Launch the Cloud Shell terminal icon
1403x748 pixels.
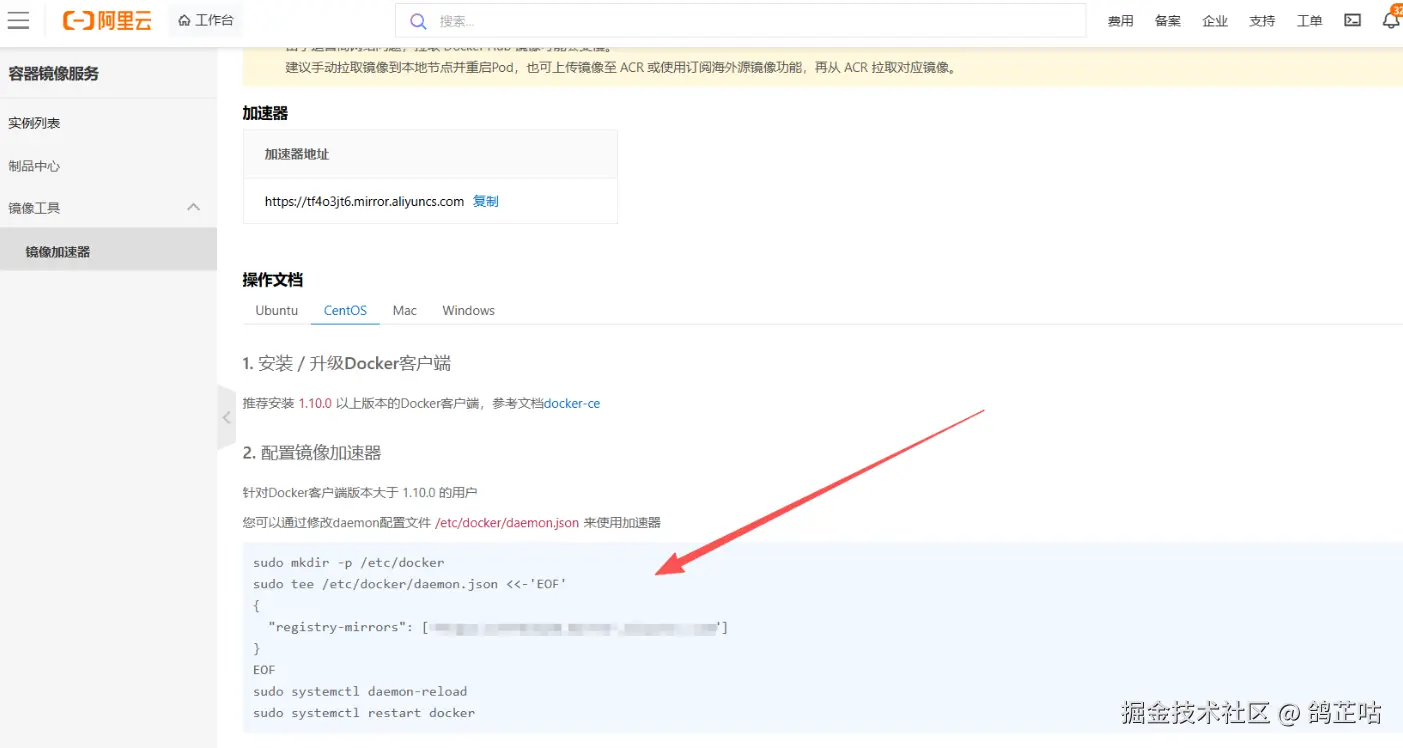coord(1352,20)
